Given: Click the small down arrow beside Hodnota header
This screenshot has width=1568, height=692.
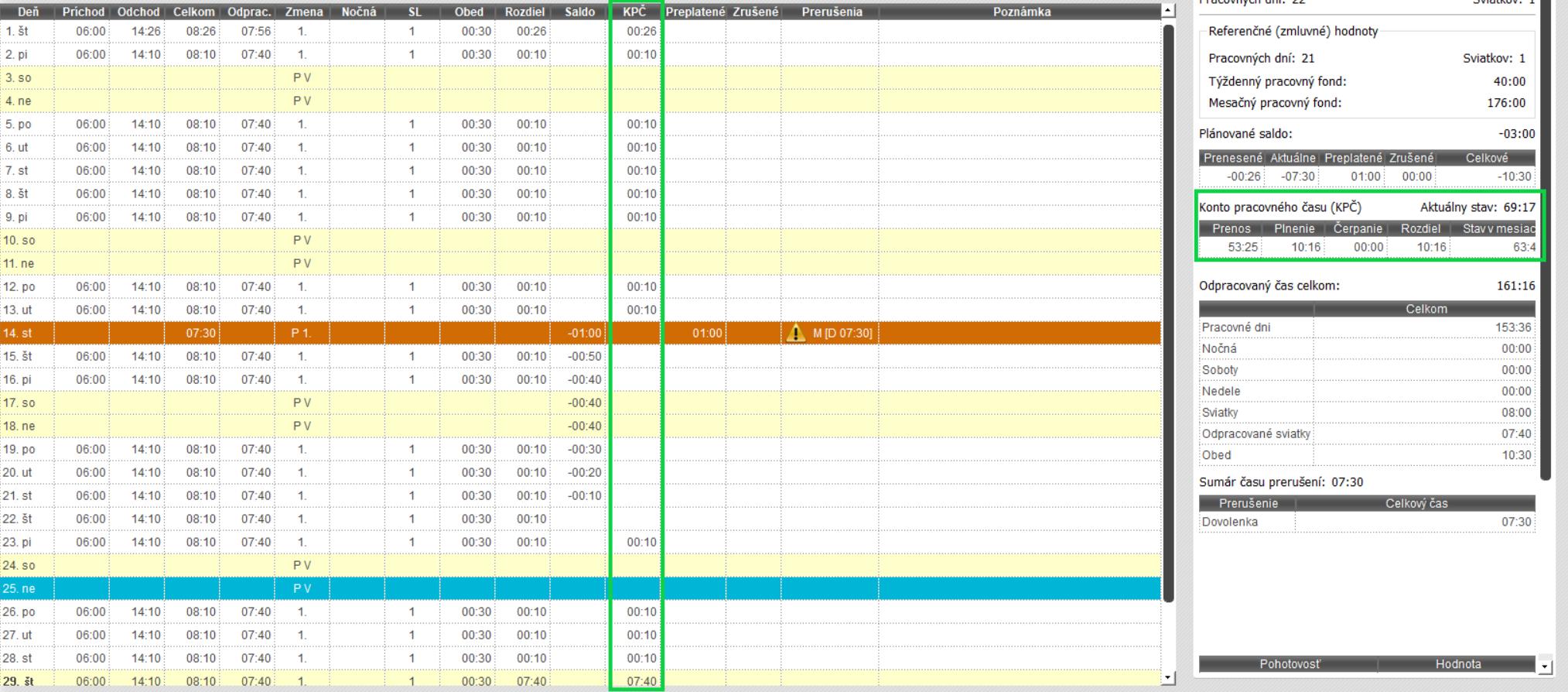Looking at the screenshot, I should click(1545, 665).
